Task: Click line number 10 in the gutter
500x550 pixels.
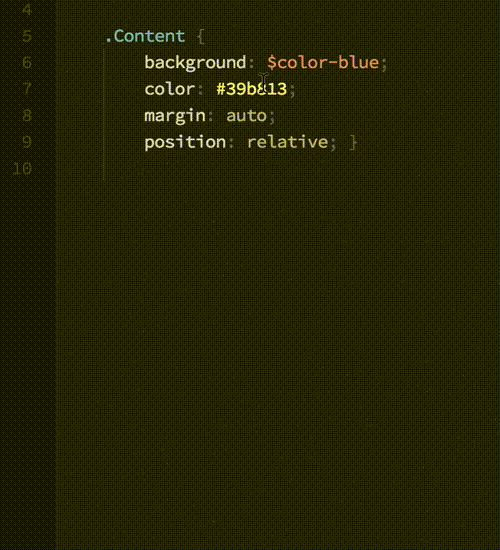Action: (x=22, y=169)
